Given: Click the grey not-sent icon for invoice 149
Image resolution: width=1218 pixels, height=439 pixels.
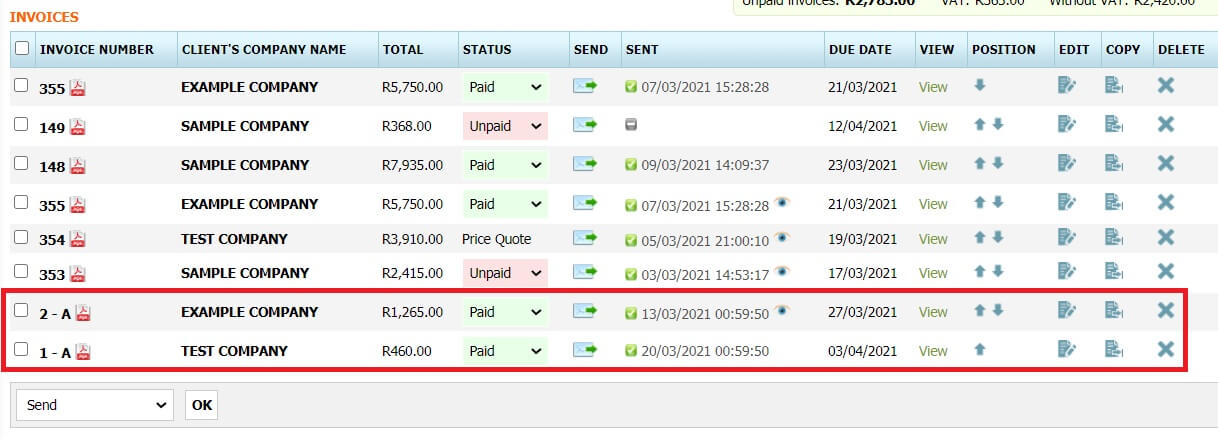Looking at the screenshot, I should (631, 126).
